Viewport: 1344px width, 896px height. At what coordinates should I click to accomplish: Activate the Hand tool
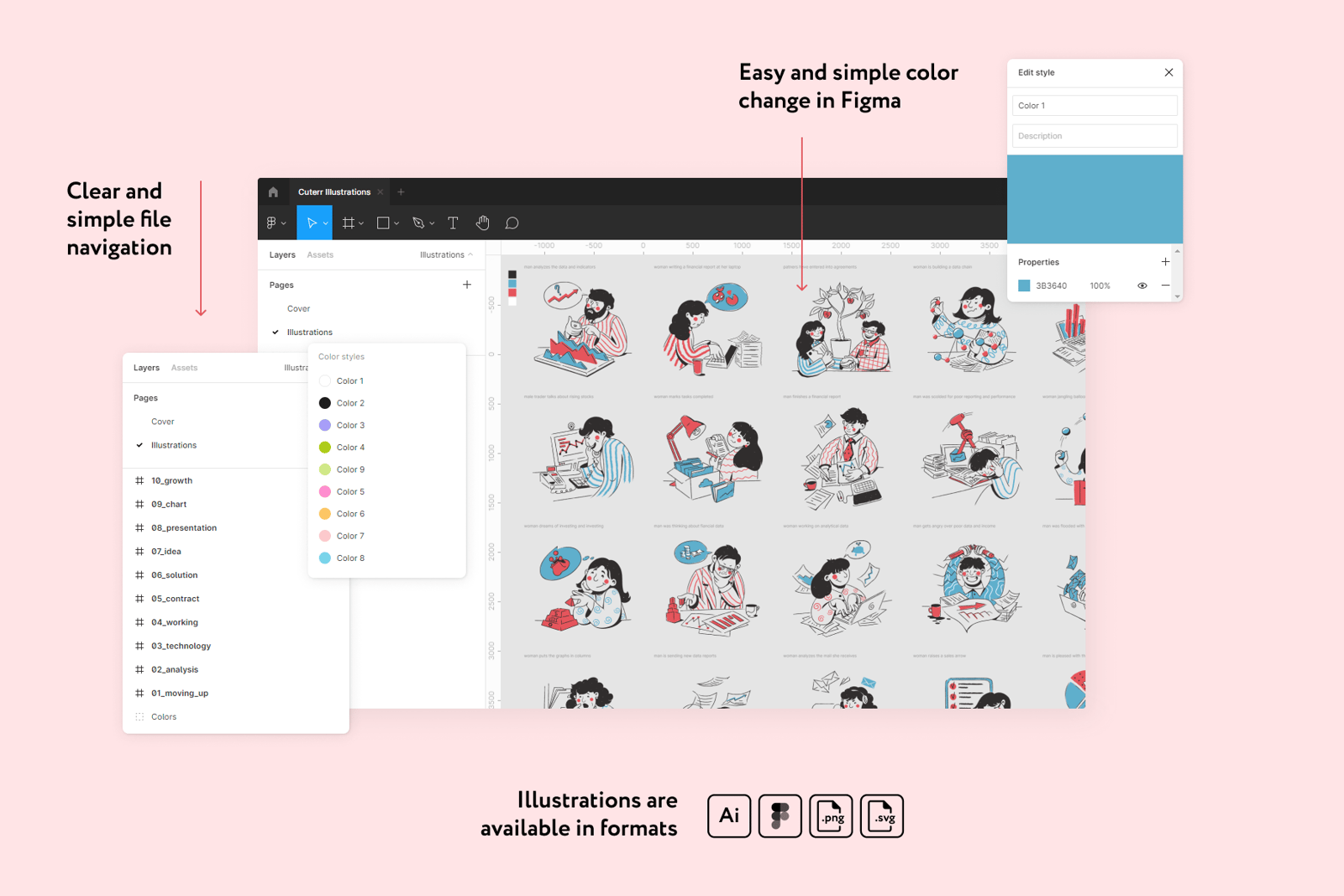[482, 223]
